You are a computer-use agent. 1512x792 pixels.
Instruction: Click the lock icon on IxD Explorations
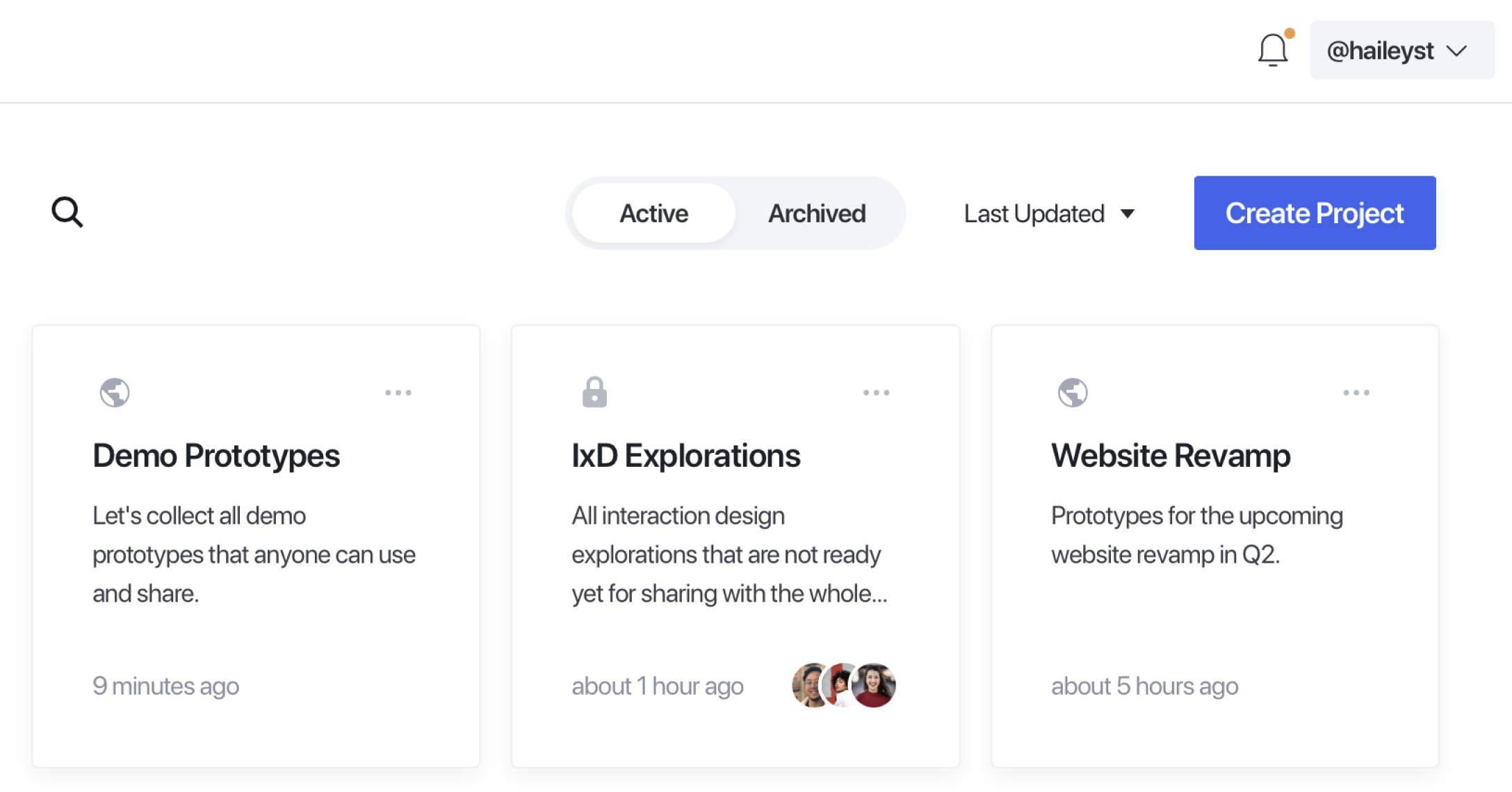[x=594, y=393]
